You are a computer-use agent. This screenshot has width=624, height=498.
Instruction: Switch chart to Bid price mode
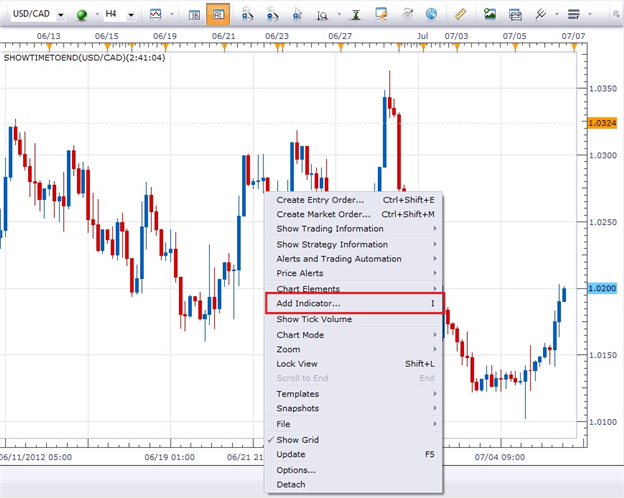click(x=194, y=15)
